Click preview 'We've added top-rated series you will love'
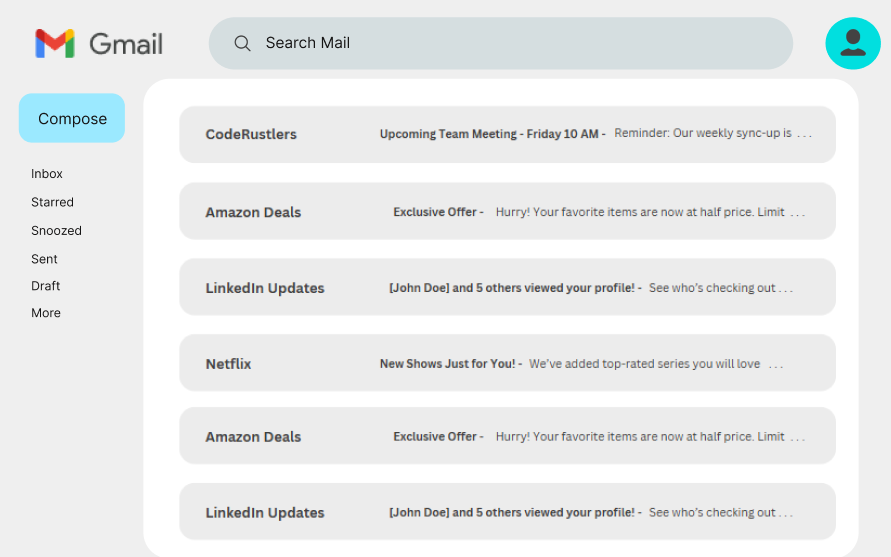 pyautogui.click(x=644, y=364)
